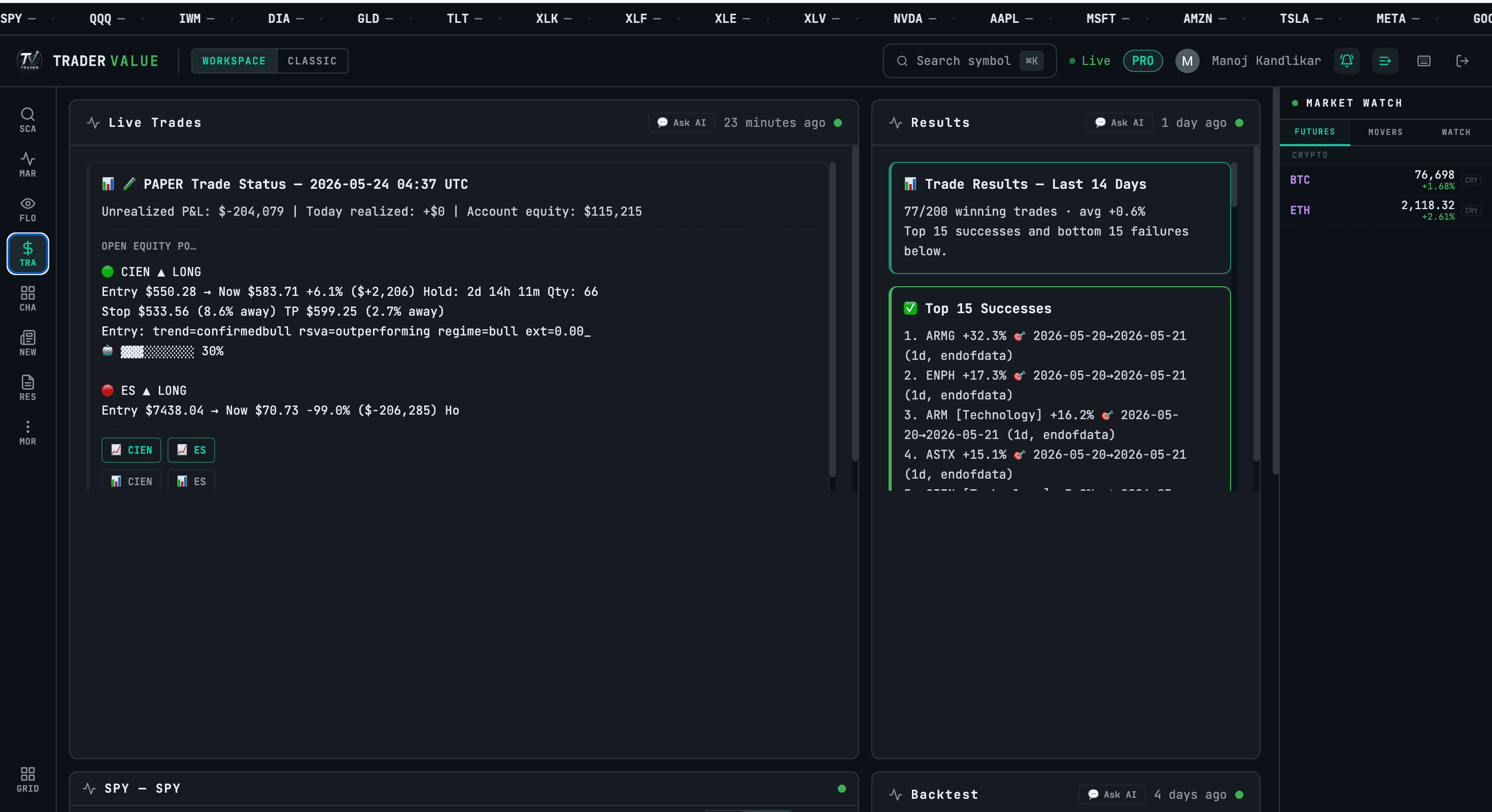Open the FLO eye sidebar icon
Screen dimensions: 1492x812
(x=27, y=209)
